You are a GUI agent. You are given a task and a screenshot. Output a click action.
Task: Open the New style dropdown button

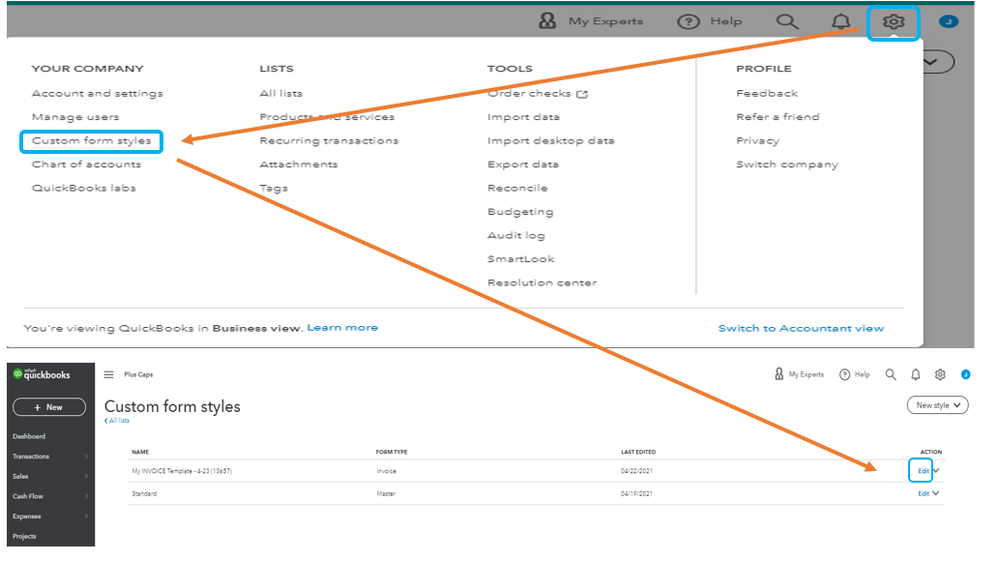(x=938, y=405)
